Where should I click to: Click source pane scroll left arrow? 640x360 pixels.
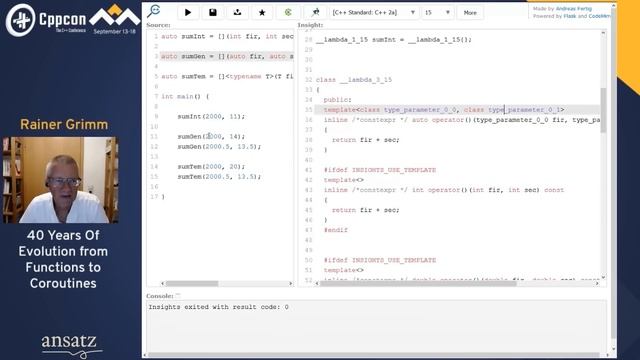pyautogui.click(x=163, y=283)
